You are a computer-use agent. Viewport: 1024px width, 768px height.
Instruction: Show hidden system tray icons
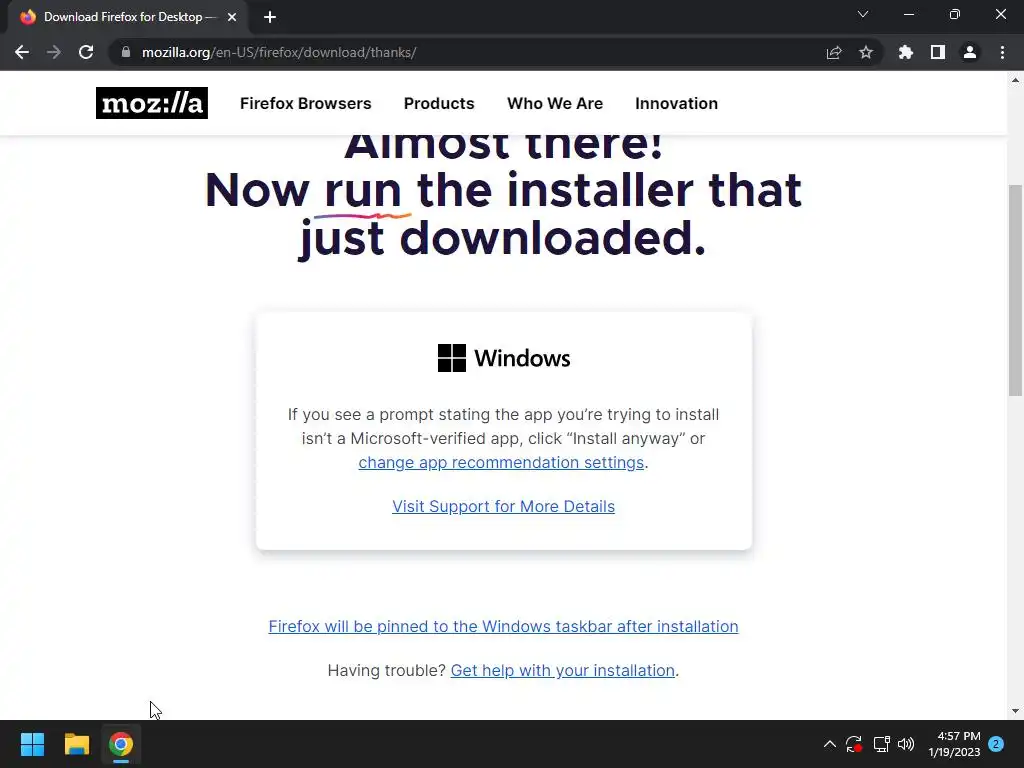click(829, 744)
